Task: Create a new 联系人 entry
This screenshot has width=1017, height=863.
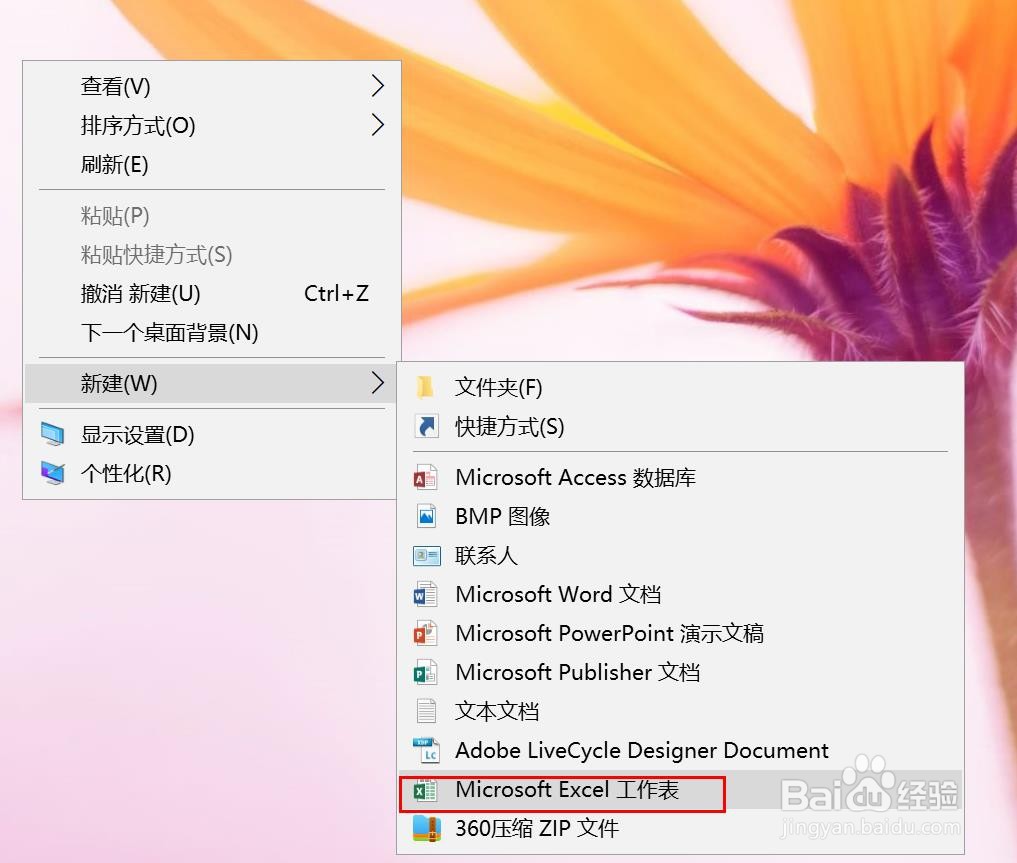Action: (x=680, y=556)
